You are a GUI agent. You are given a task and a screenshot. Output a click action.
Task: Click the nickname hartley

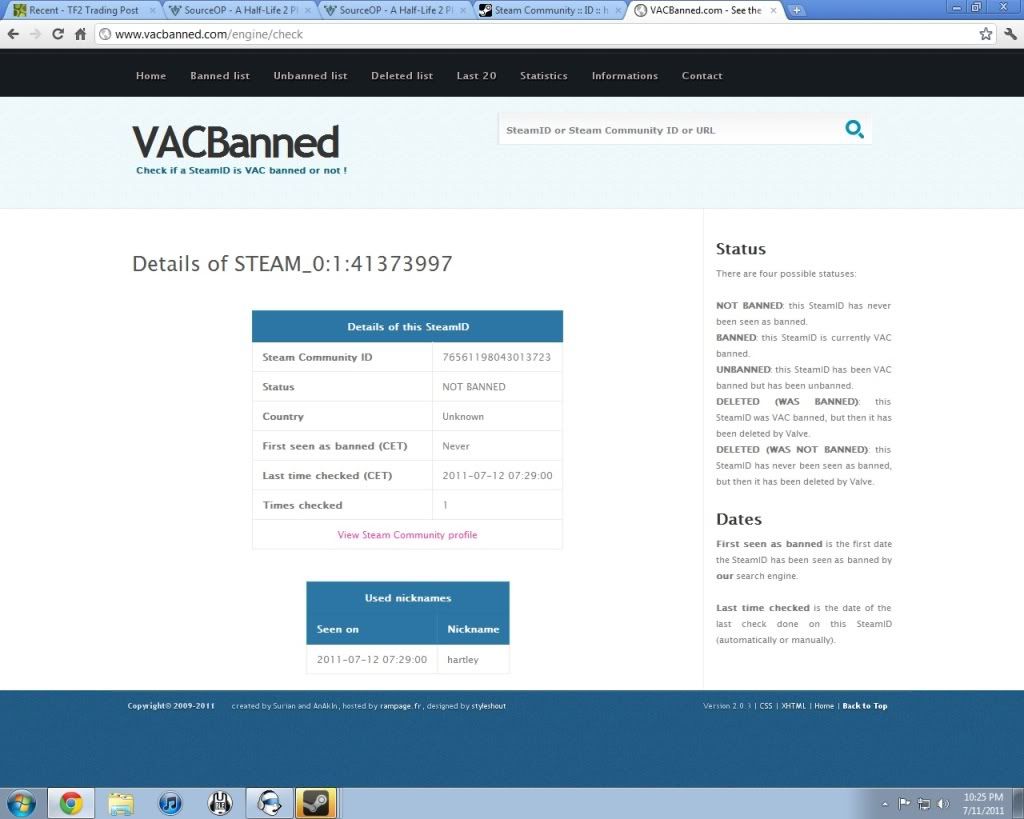462,660
